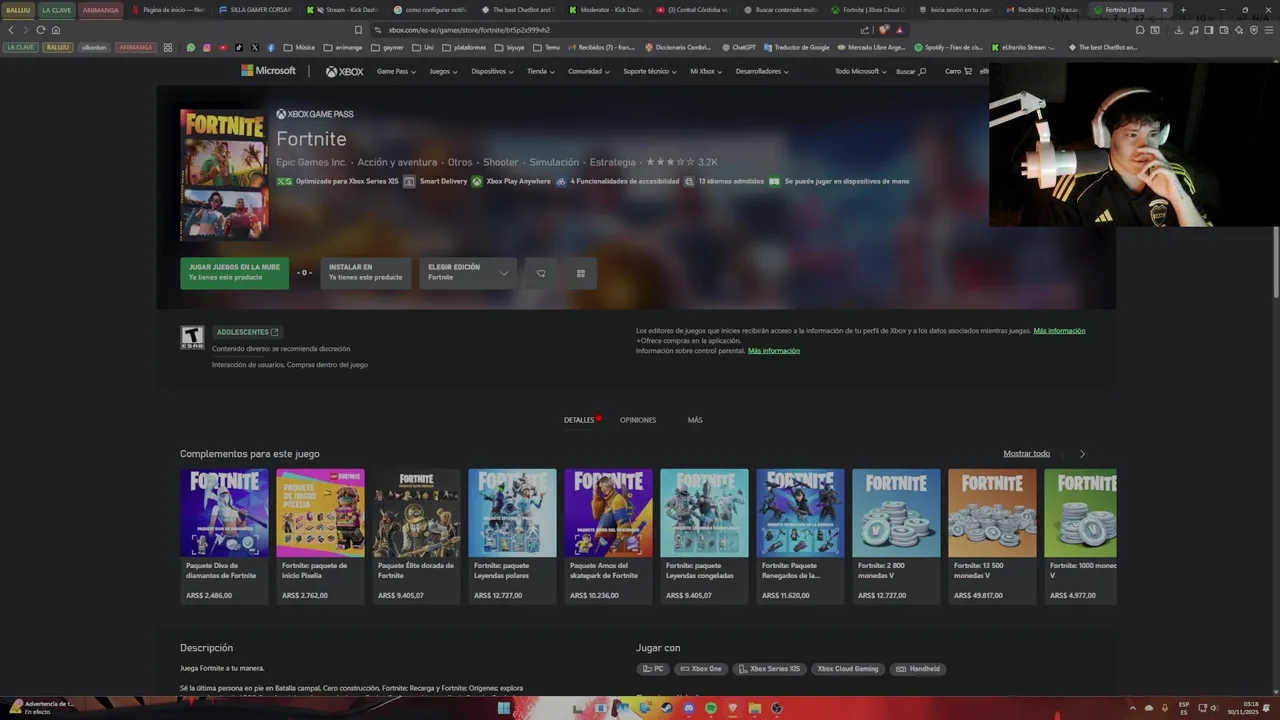Open Paquete Diva de diamantes add-on
Screen dimensions: 1280x720
(224, 537)
